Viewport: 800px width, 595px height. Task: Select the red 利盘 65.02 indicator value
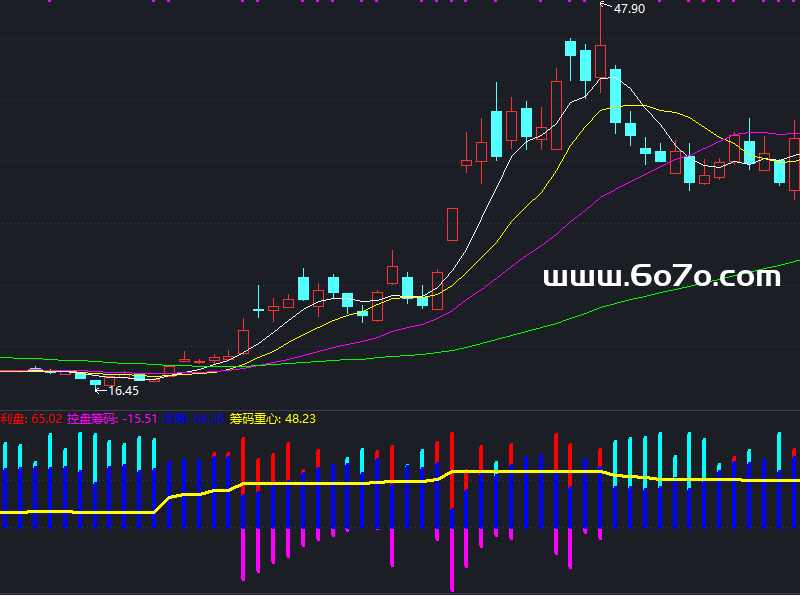[31, 419]
